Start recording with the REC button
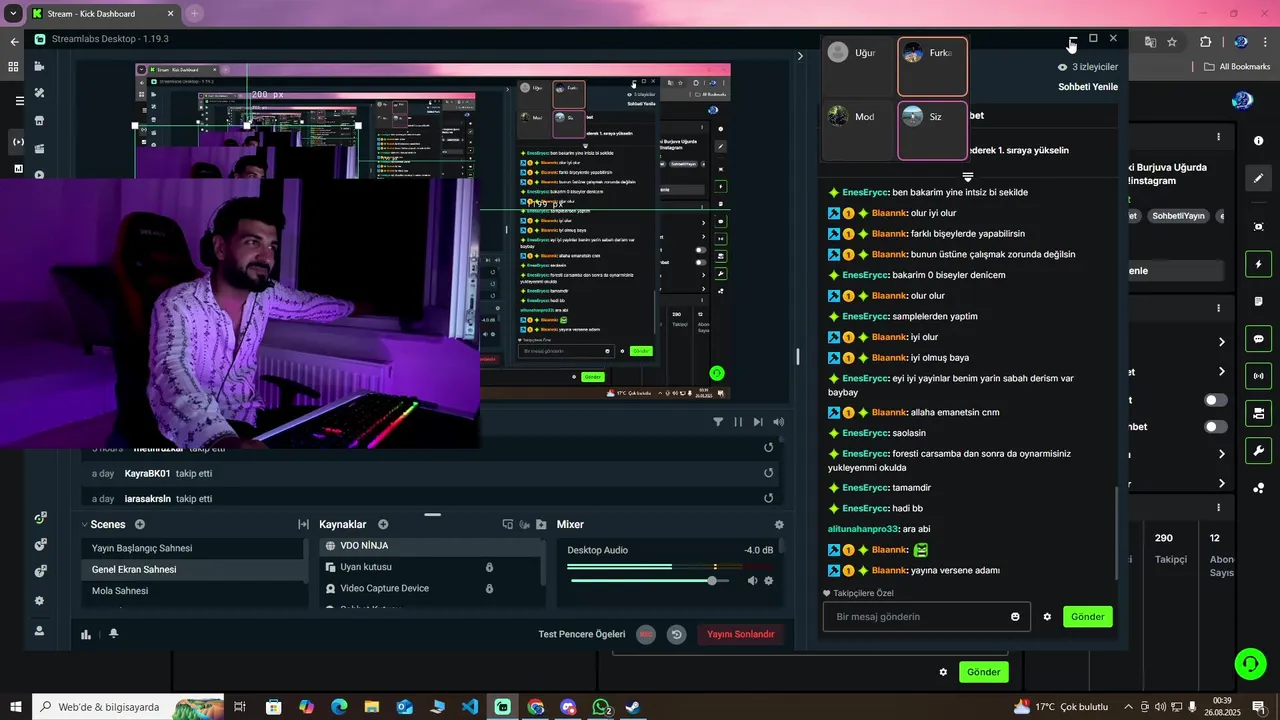 point(647,634)
